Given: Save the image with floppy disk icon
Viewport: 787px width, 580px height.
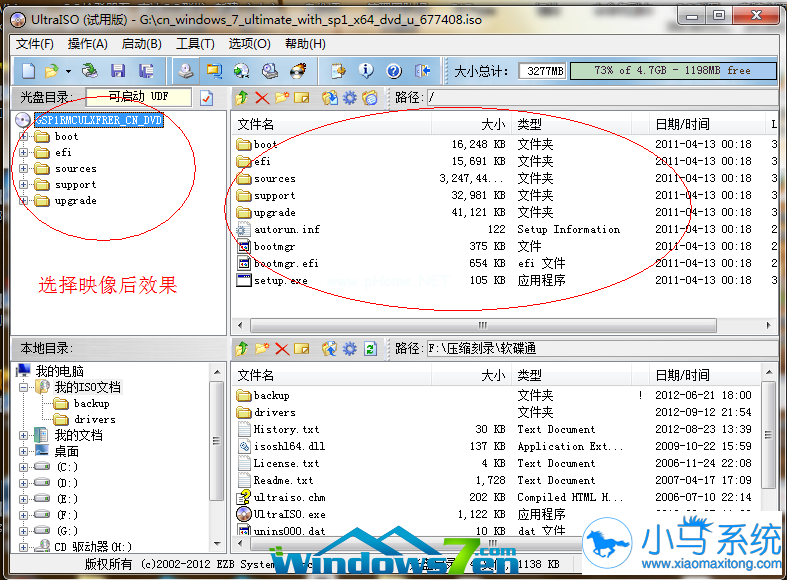Looking at the screenshot, I should (x=118, y=71).
